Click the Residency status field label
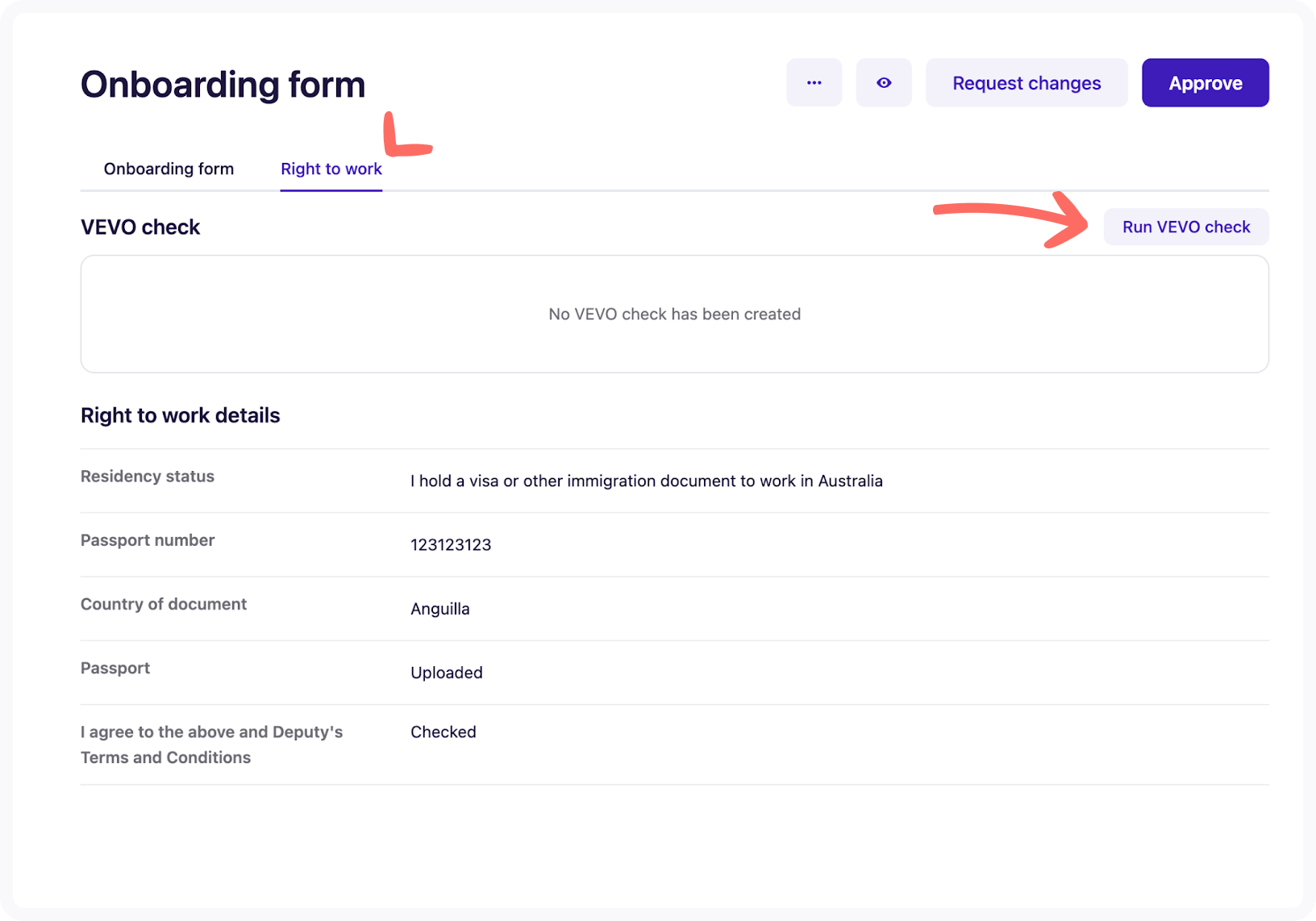This screenshot has width=1316, height=921. tap(147, 476)
